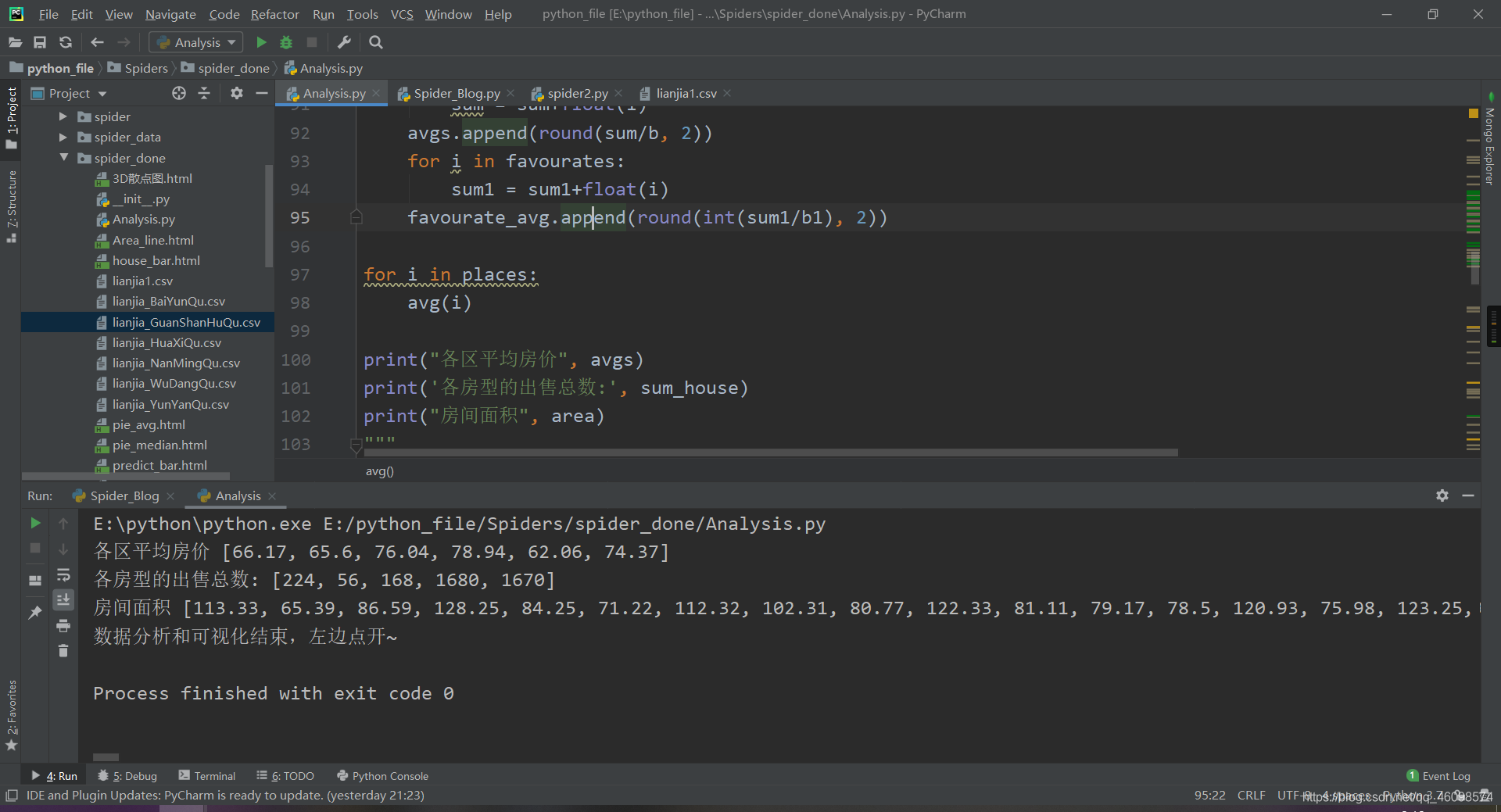Close the Analysis run tab
This screenshot has height=812, width=1501.
pyautogui.click(x=272, y=495)
